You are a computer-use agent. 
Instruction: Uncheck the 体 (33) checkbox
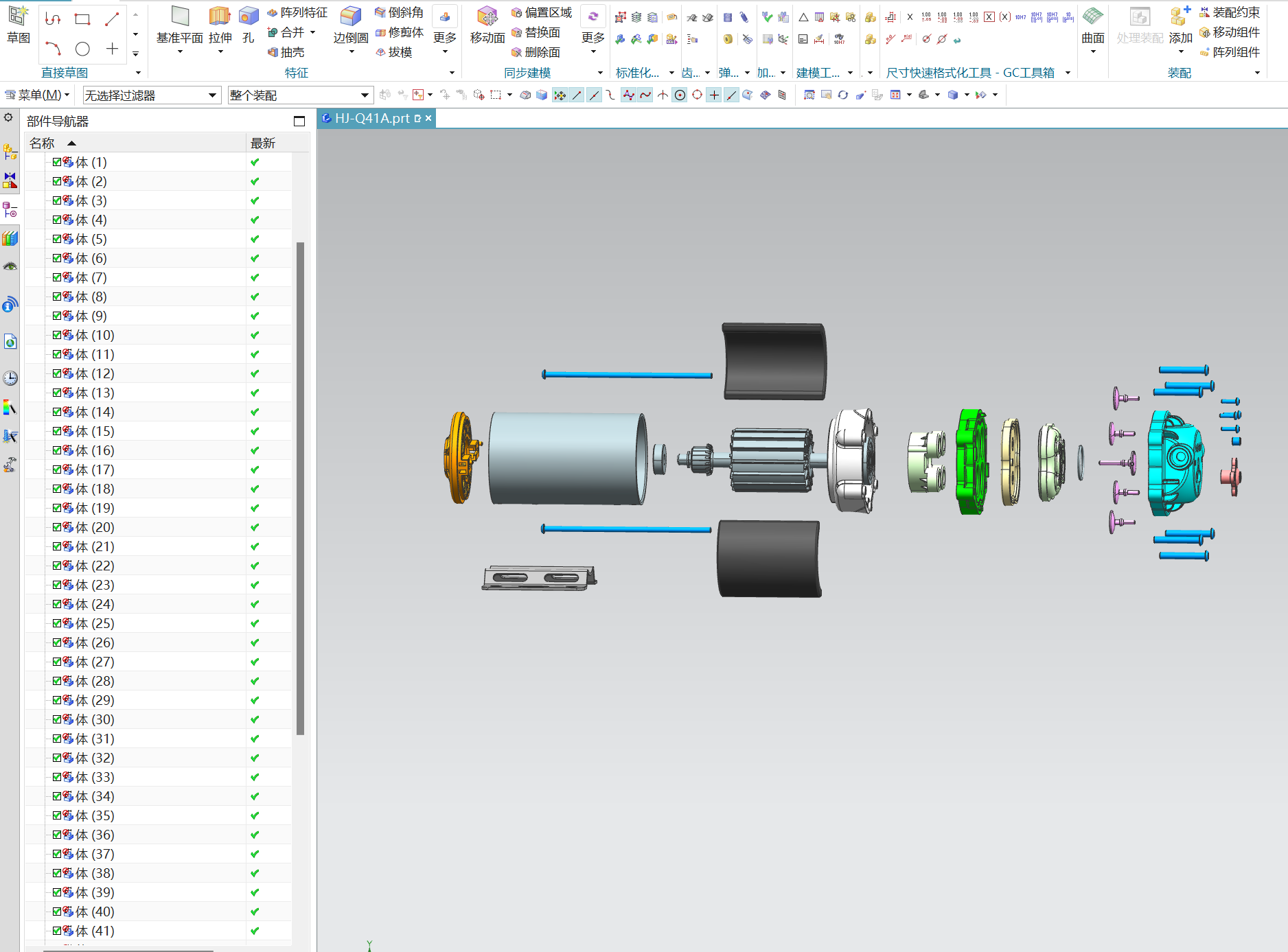pyautogui.click(x=57, y=777)
